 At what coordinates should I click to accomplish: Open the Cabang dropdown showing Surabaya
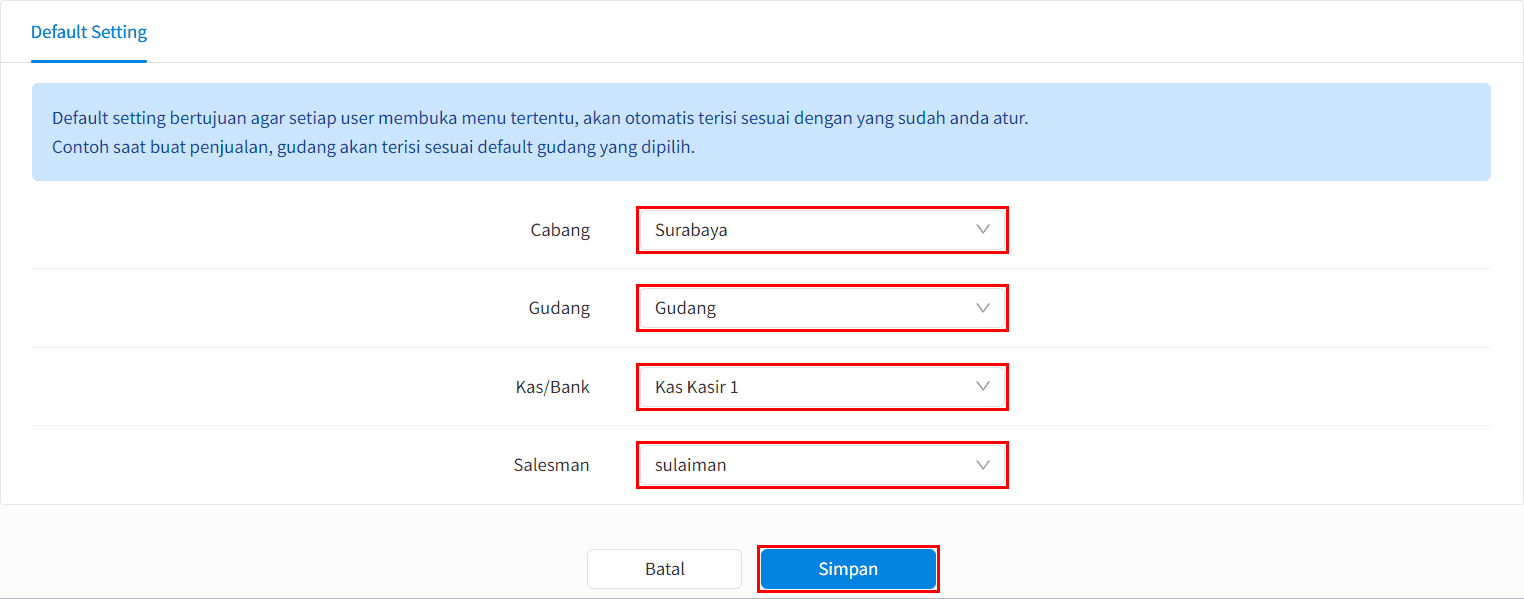(x=822, y=230)
